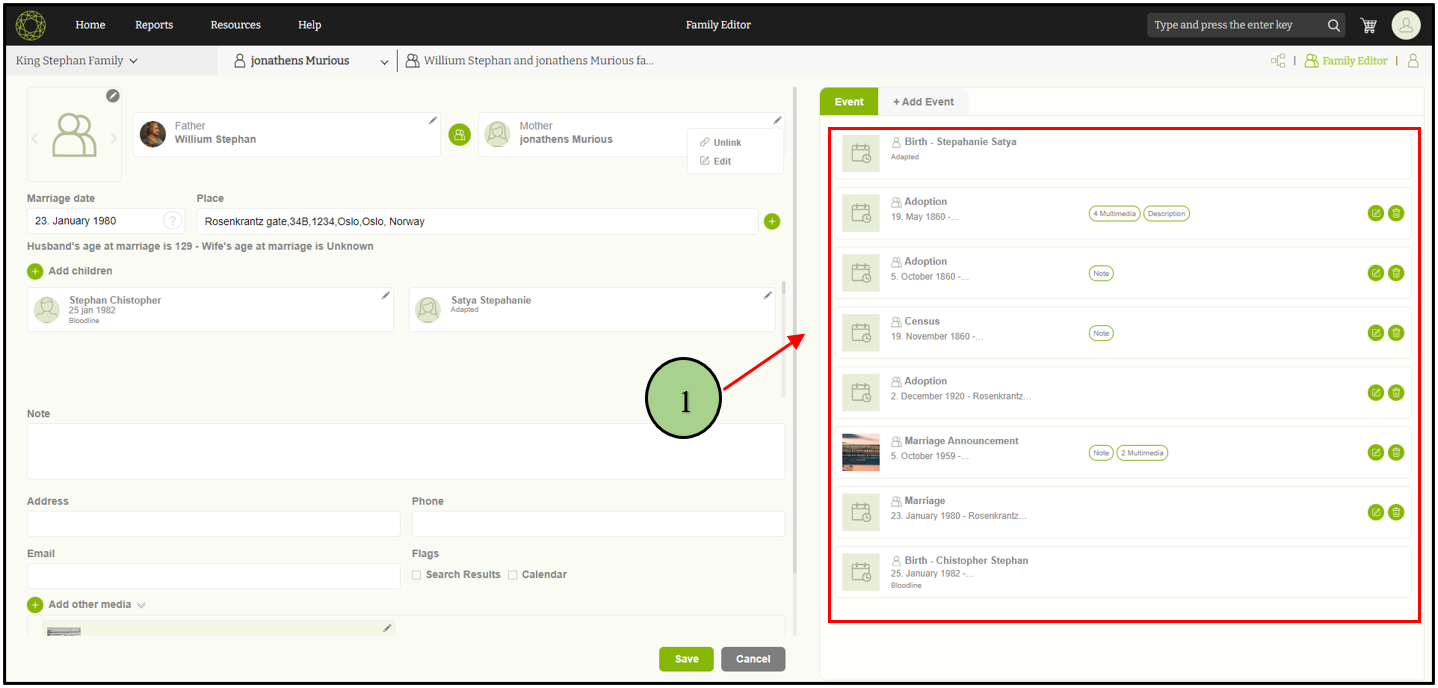
Task: Switch to the Add Event tab
Action: [x=922, y=102]
